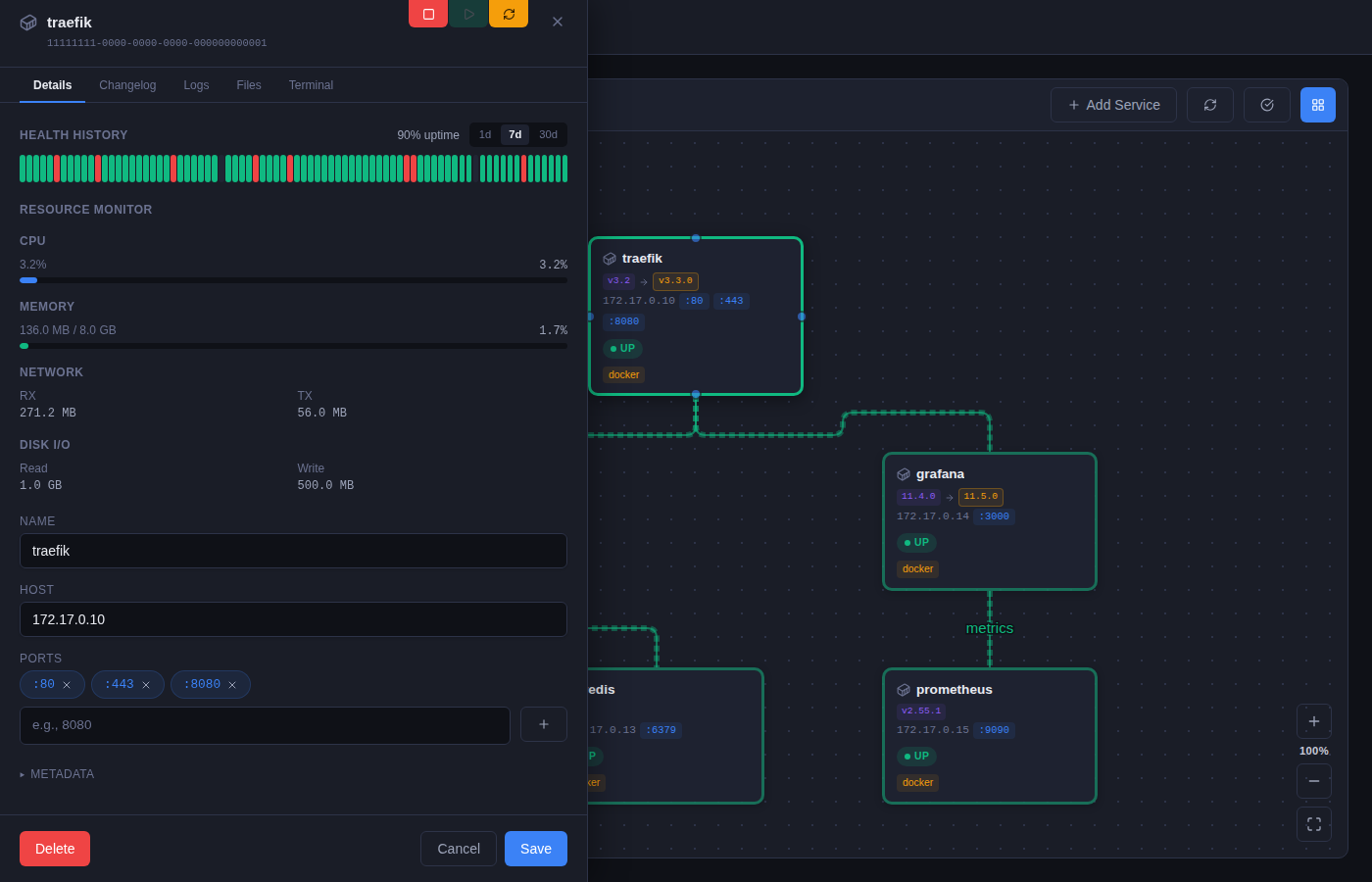Click the fit-to-screen fullscreen icon

(x=1314, y=824)
